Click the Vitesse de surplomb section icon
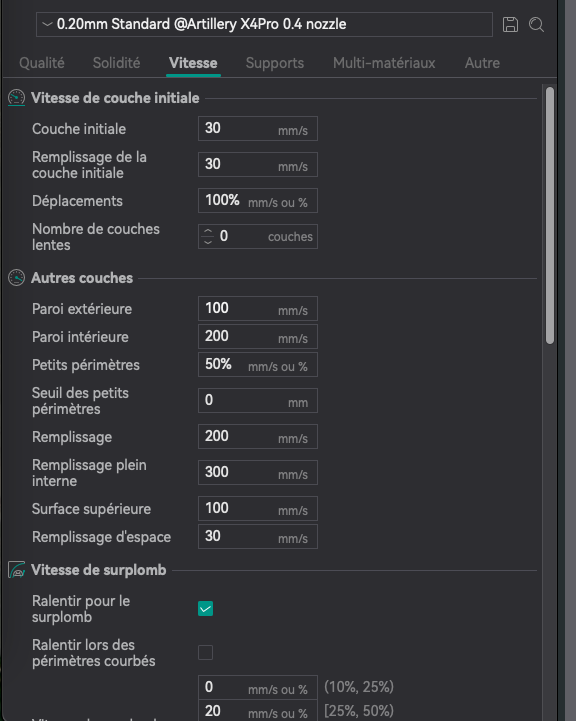 click(x=17, y=570)
